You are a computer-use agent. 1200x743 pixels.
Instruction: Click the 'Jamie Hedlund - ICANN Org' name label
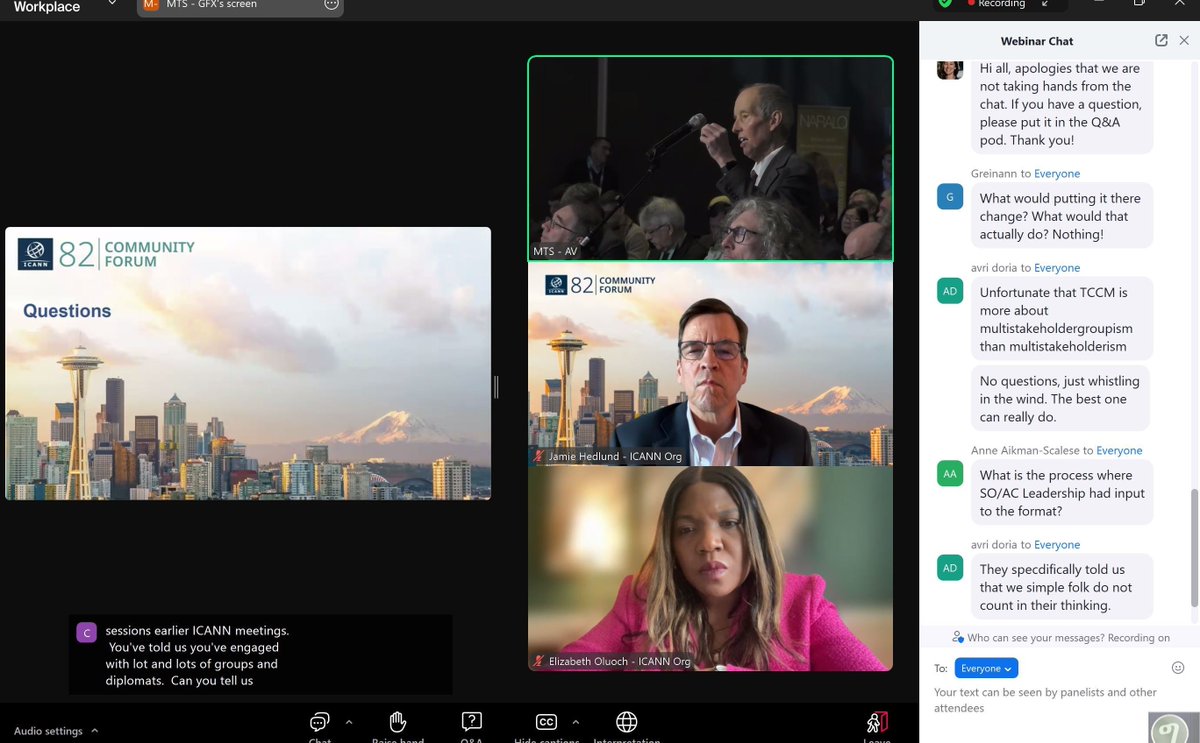(607, 456)
